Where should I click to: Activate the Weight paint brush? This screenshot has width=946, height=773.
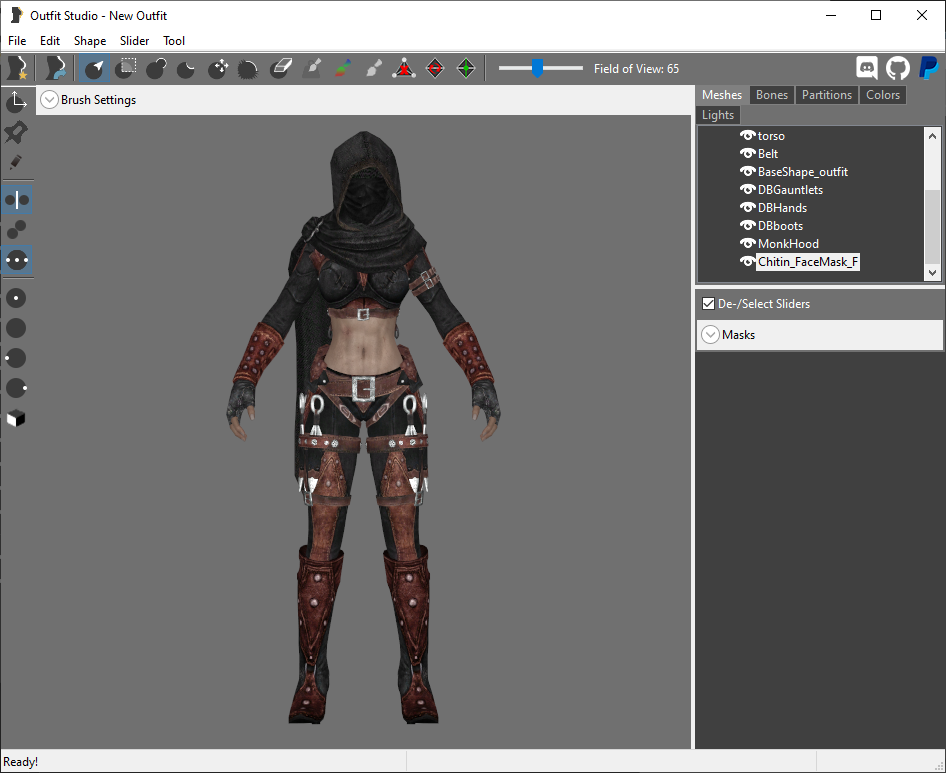(313, 69)
